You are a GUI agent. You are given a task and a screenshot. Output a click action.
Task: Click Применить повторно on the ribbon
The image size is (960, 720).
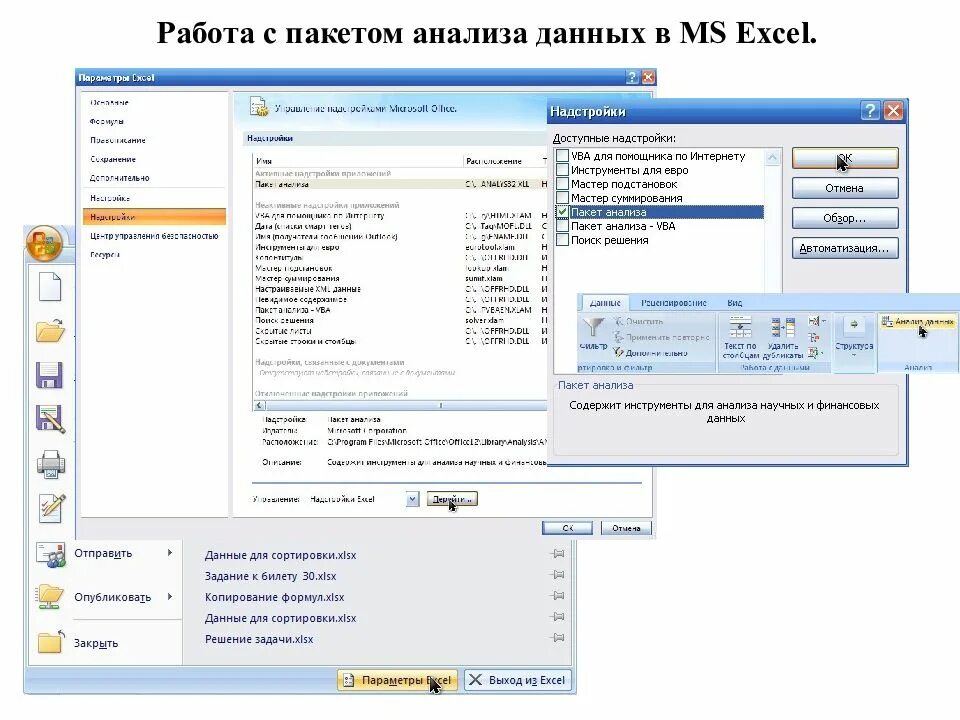click(661, 337)
